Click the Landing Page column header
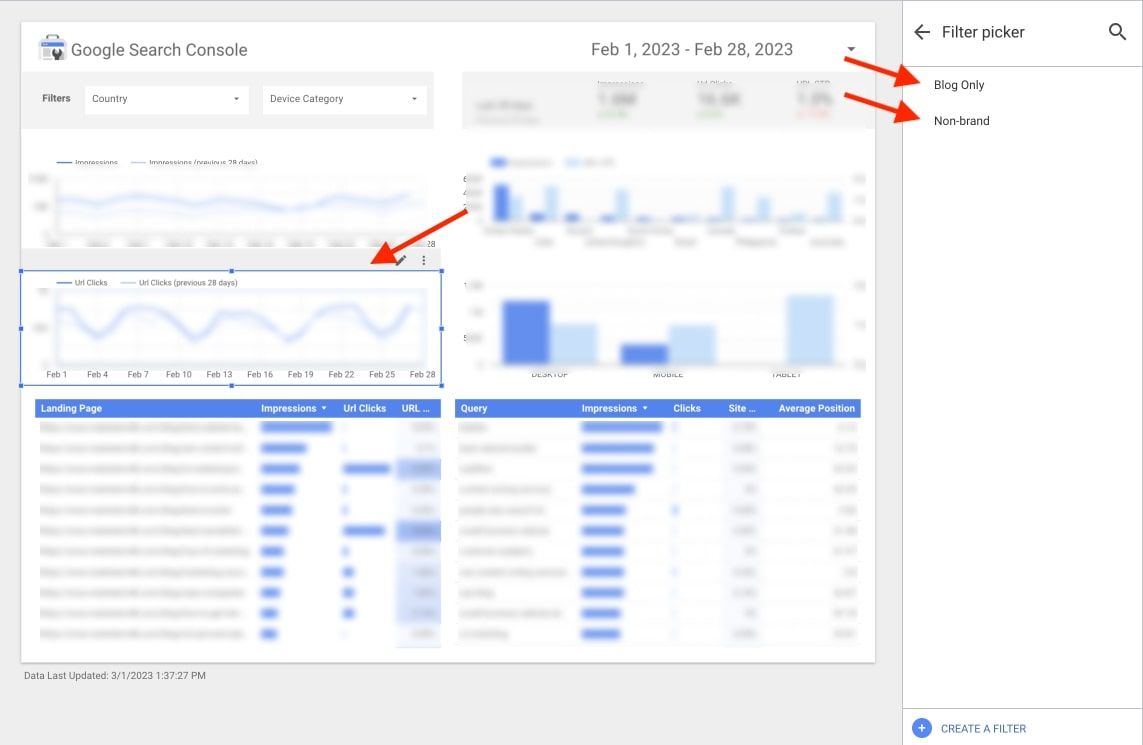 [x=72, y=408]
